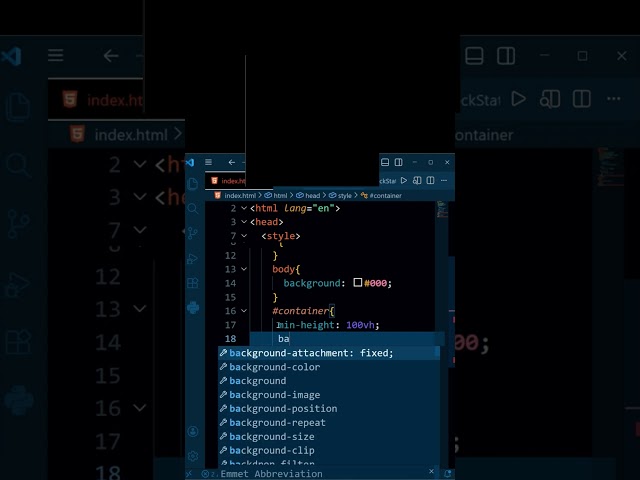Open the Accounts menu icon
The height and width of the screenshot is (480, 640).
pyautogui.click(x=193, y=431)
